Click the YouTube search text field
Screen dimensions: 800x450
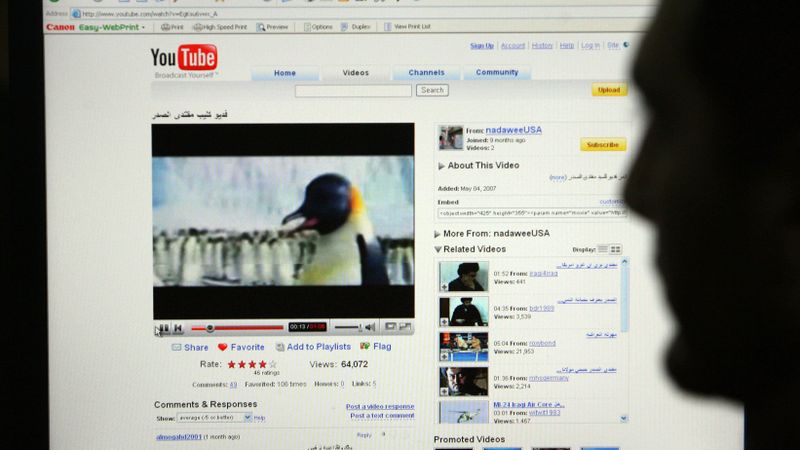coord(353,91)
